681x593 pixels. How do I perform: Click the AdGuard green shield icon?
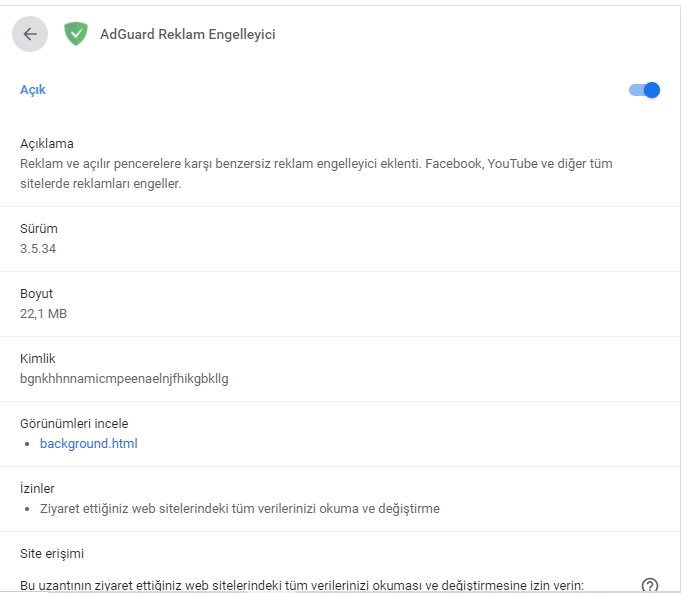click(x=76, y=34)
